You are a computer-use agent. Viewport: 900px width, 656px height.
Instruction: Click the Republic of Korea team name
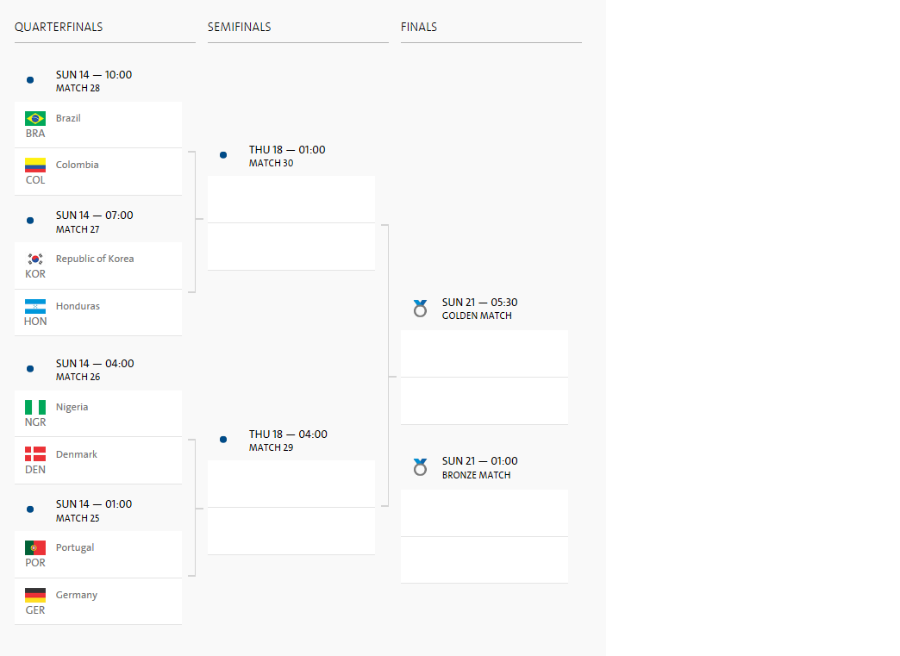pos(95,259)
